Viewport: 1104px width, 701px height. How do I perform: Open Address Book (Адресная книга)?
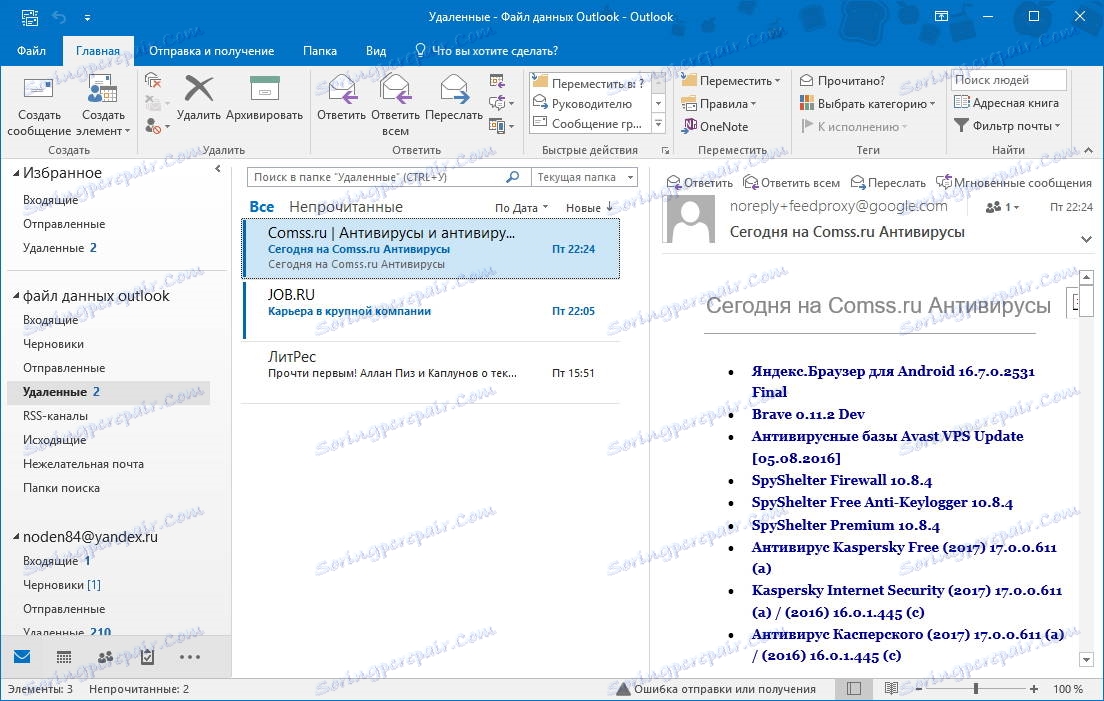click(1007, 103)
